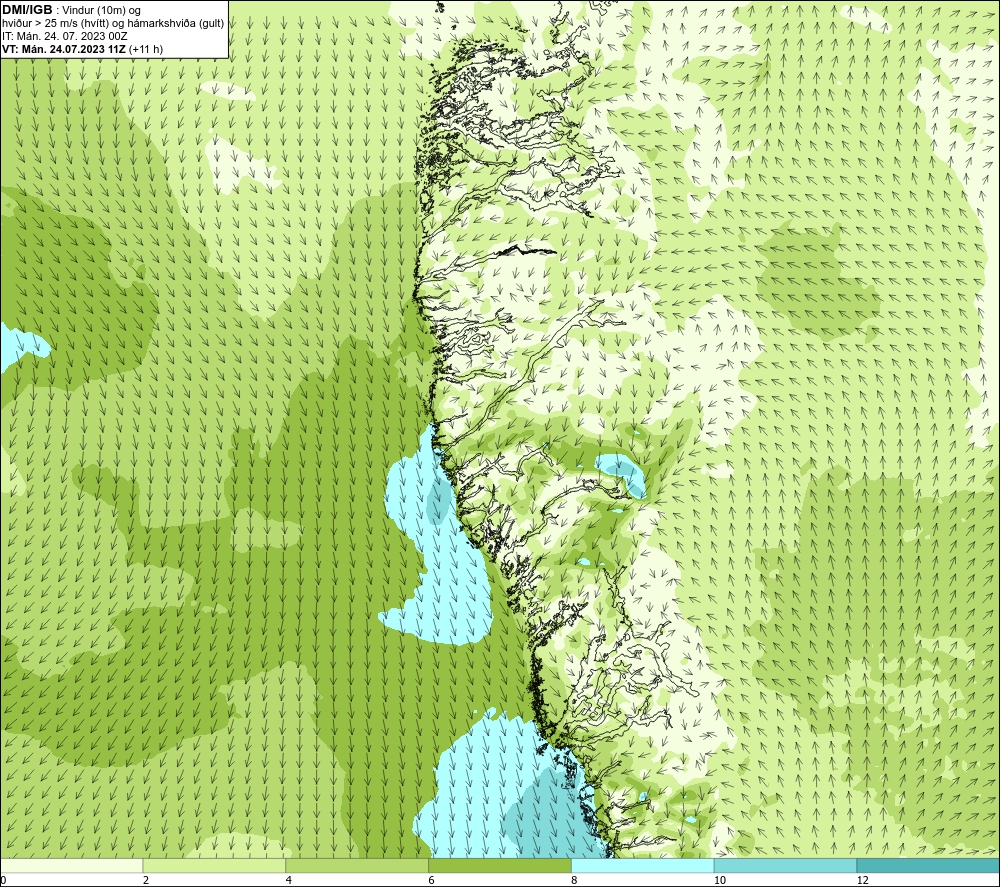
Task: Click the "IT: Mán. 24. 07. 2023 00Z" line
Action: click(64, 36)
